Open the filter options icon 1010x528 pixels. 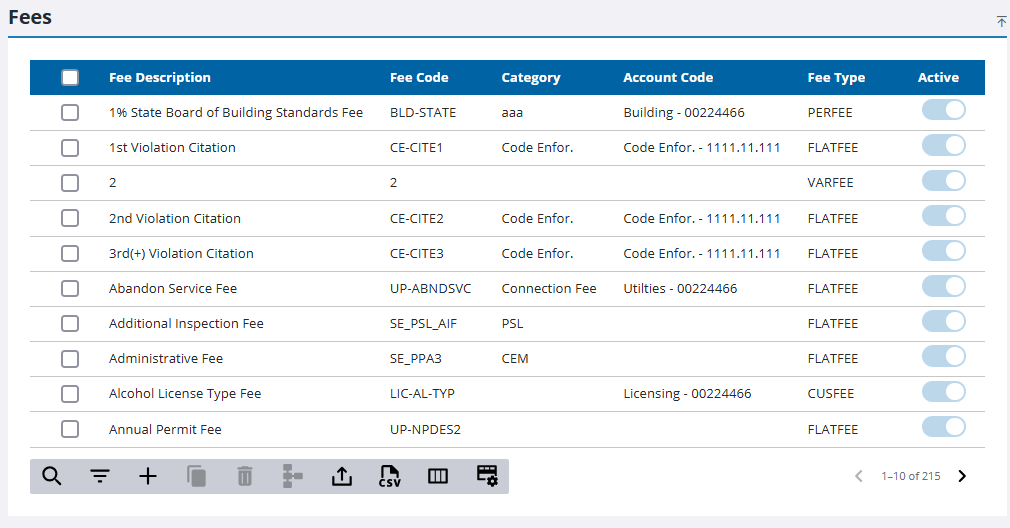pos(100,477)
